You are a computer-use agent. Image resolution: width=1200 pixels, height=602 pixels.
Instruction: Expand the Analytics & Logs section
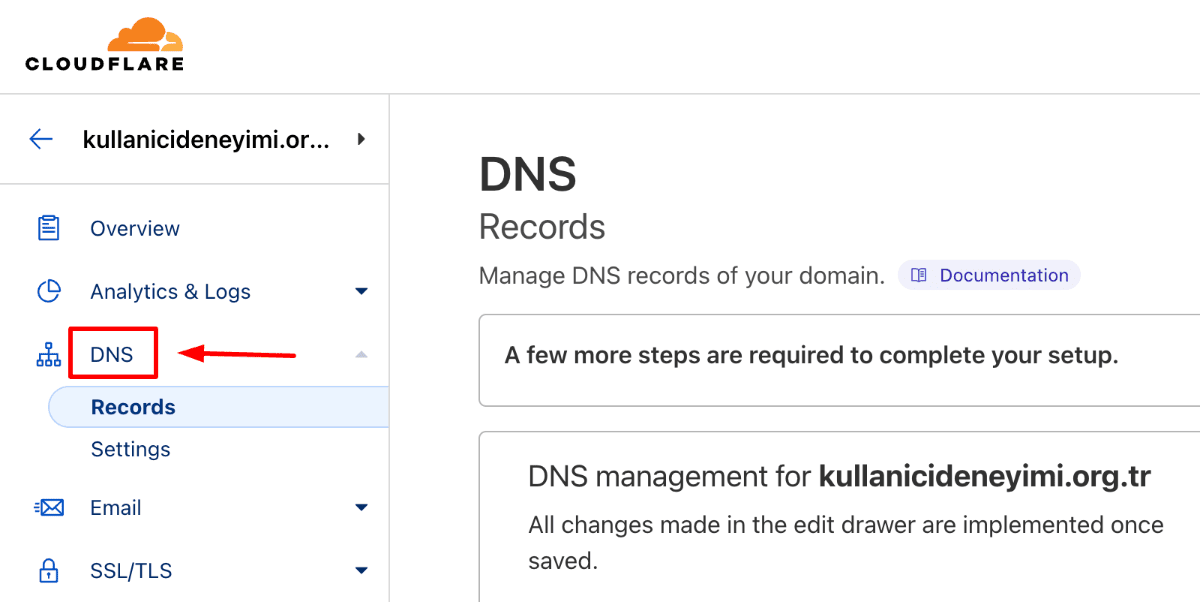[x=361, y=291]
